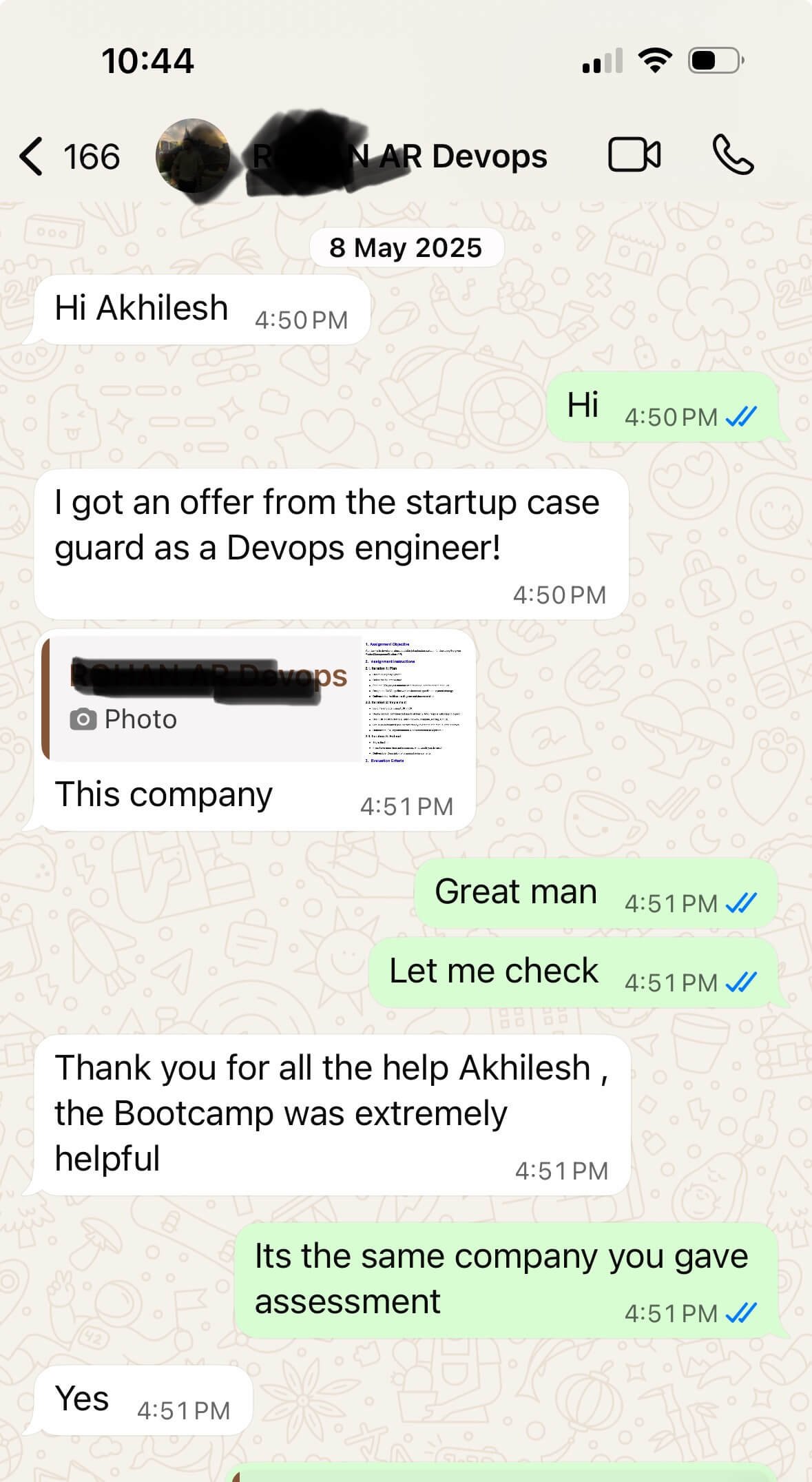Open contact info via name header
Screen dimensions: 812x1482
coord(399,156)
